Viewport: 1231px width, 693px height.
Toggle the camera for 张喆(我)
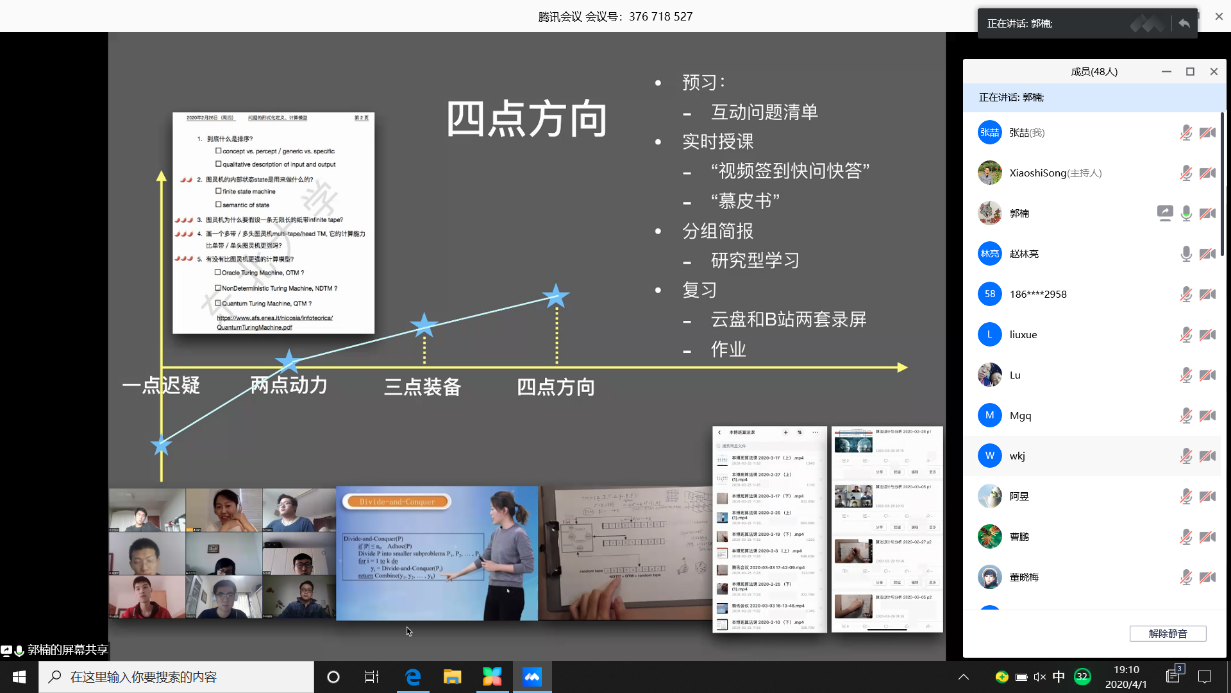(x=1207, y=132)
